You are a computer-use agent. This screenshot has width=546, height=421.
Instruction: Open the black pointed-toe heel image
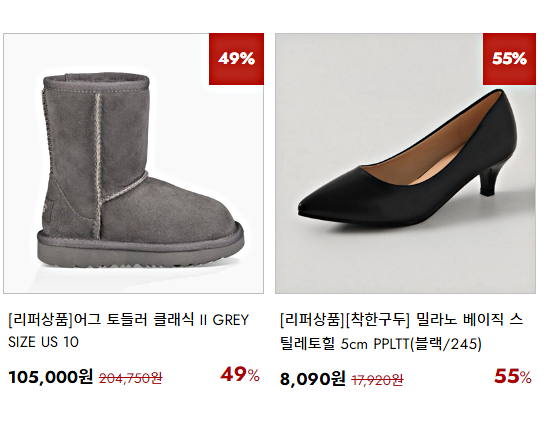(405, 163)
